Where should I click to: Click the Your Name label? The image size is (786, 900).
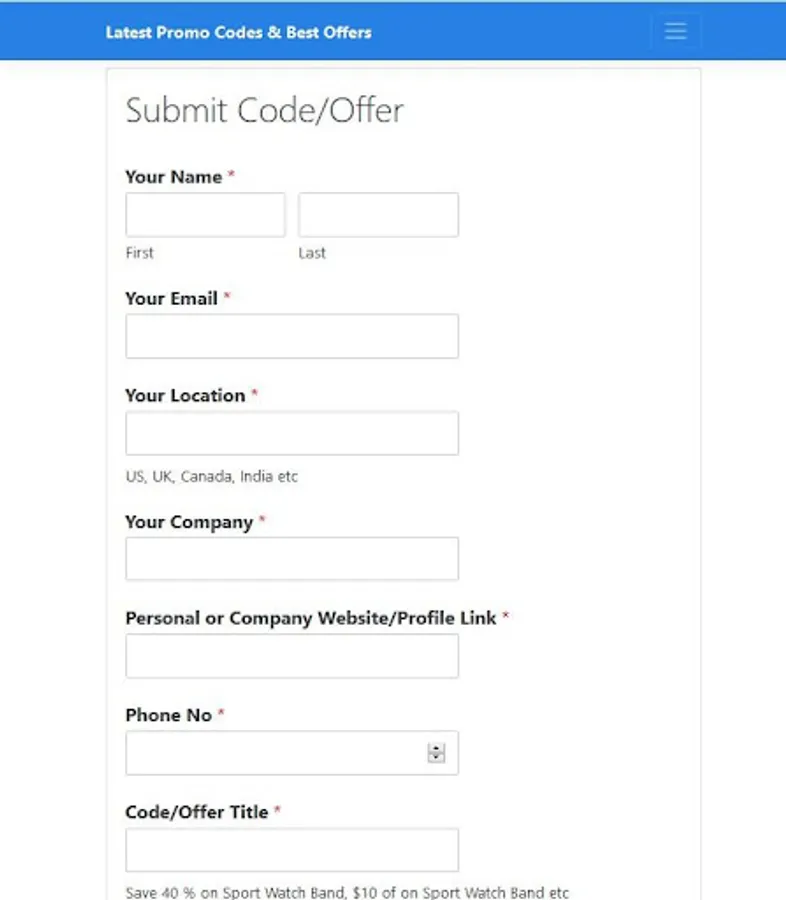click(x=173, y=177)
